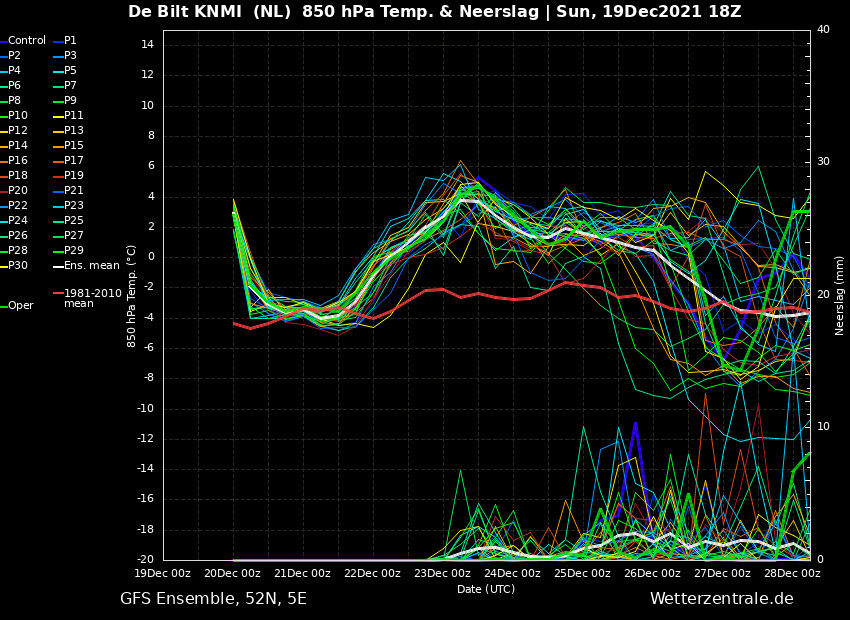The width and height of the screenshot is (850, 620).
Task: Click the 23Dec 00z date tick label
Action: pyautogui.click(x=442, y=573)
